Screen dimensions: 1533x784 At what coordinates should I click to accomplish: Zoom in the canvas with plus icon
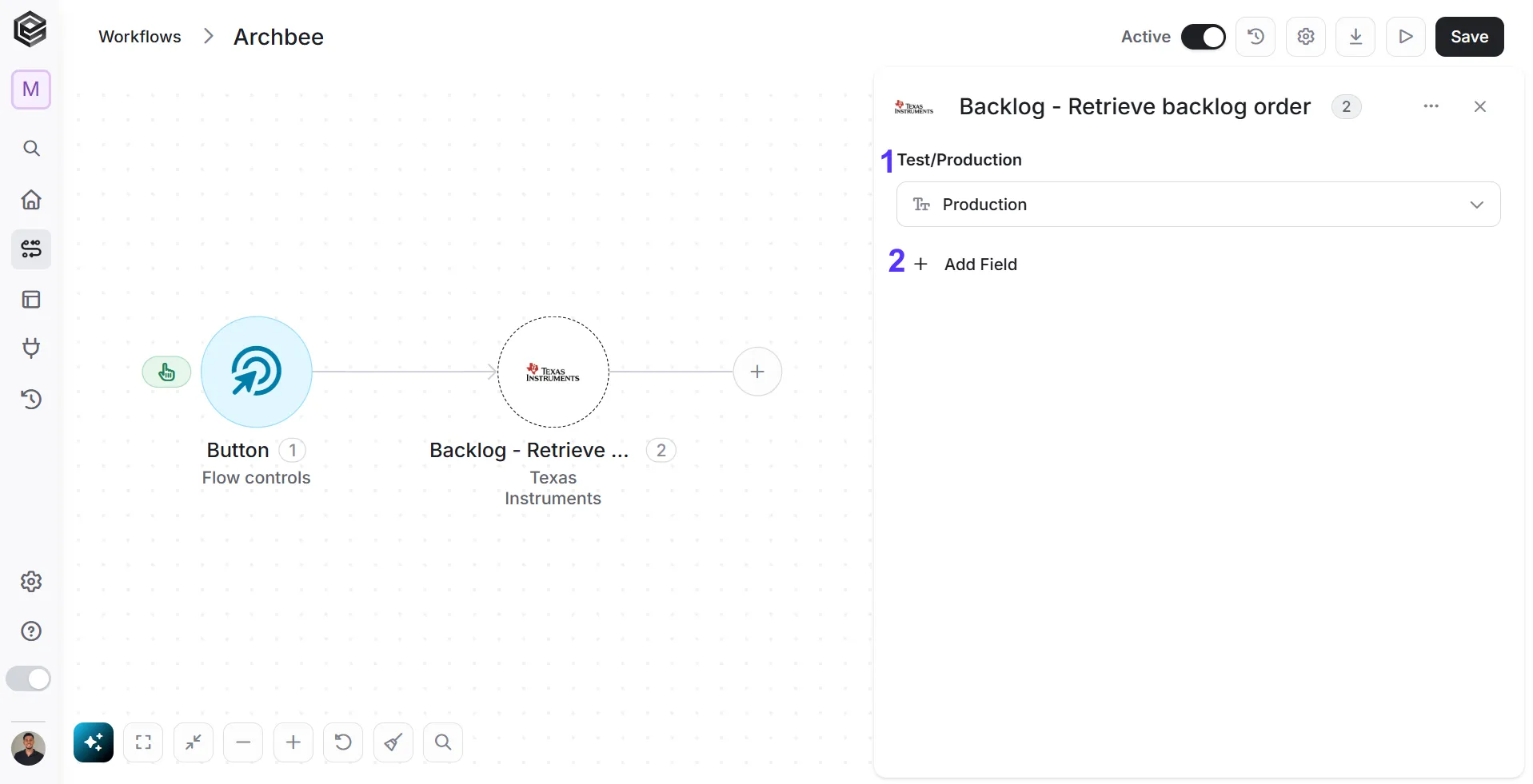coord(293,742)
